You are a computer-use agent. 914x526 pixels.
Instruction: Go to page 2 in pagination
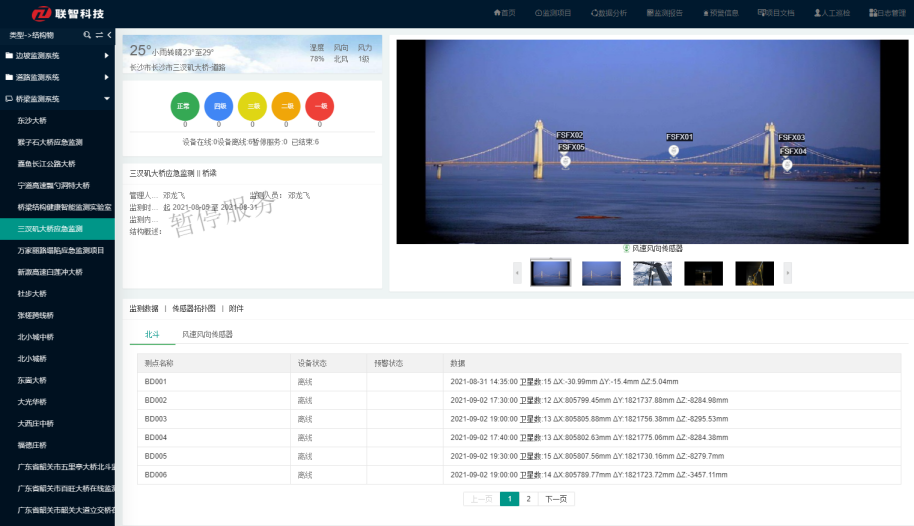528,499
